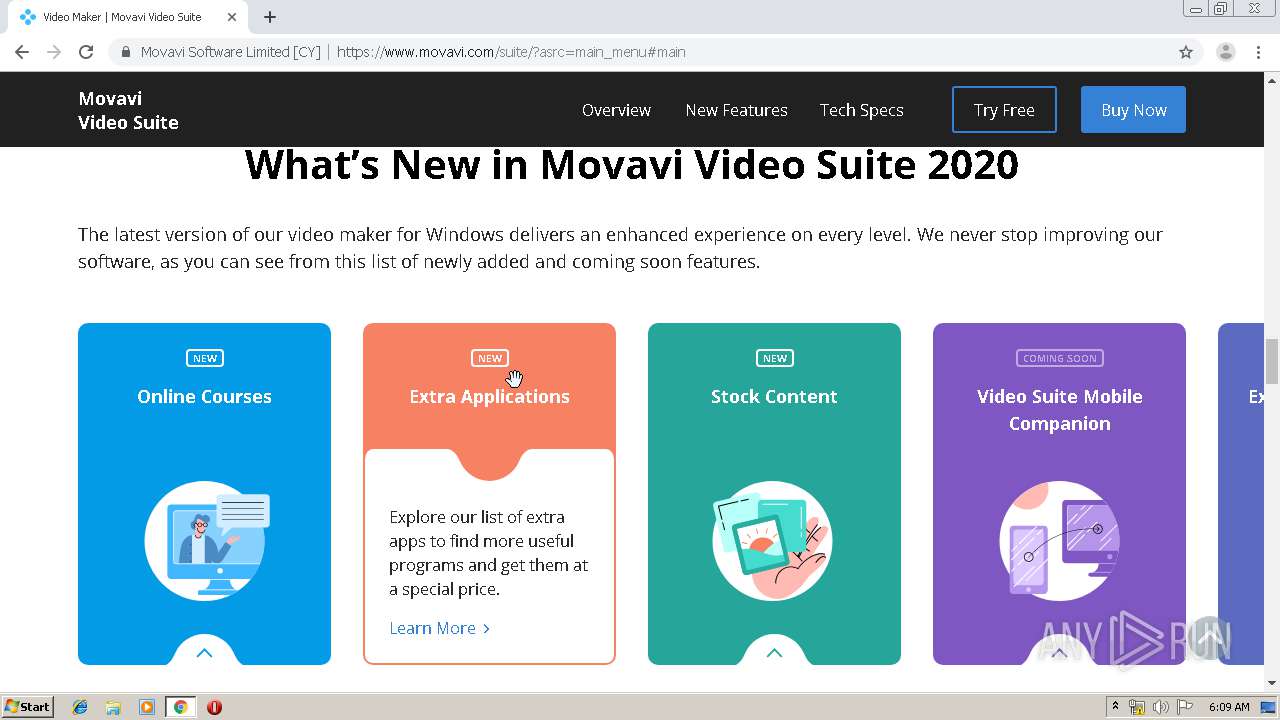Viewport: 1280px width, 720px height.
Task: Click the page vertical scrollbar thumb
Action: [1272, 361]
